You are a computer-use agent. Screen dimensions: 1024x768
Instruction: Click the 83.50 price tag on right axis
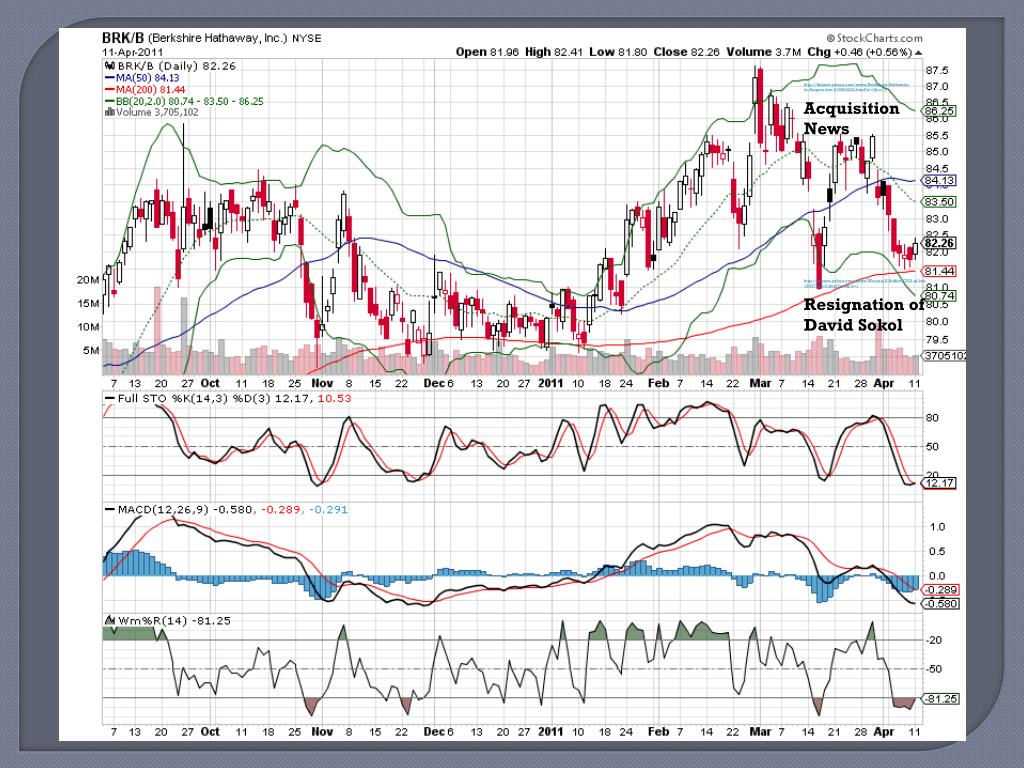pos(939,202)
